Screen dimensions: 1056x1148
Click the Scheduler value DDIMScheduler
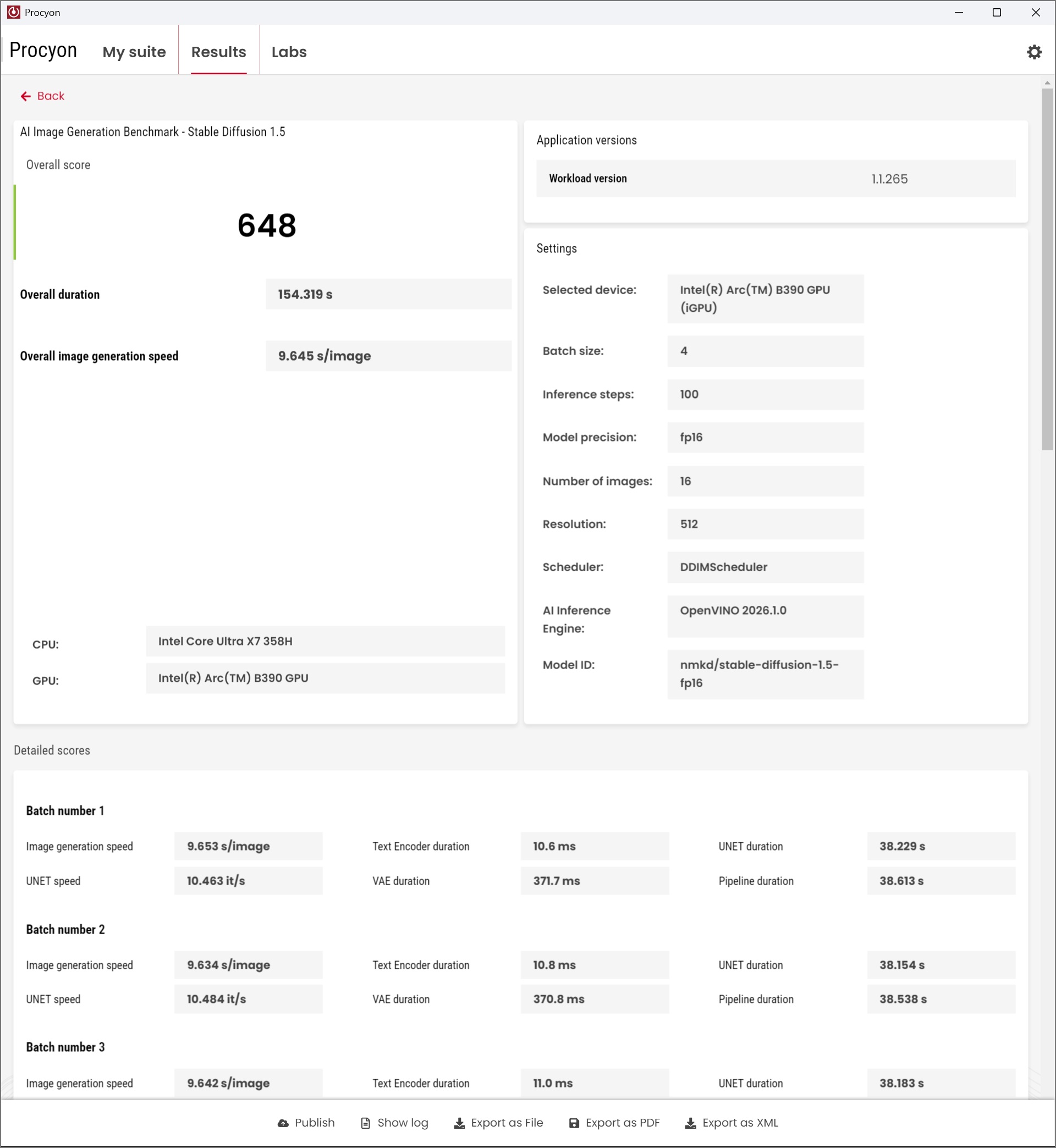[766, 567]
